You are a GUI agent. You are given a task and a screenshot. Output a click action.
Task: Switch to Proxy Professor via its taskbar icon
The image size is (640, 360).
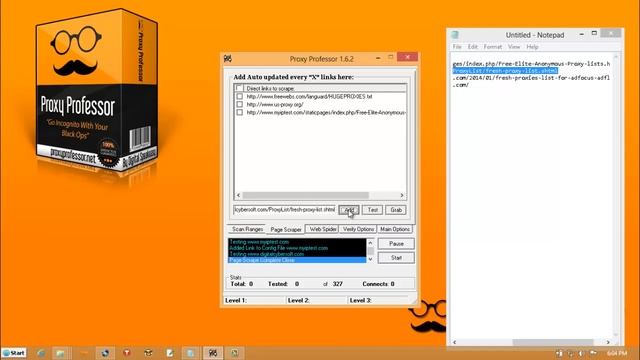click(213, 353)
